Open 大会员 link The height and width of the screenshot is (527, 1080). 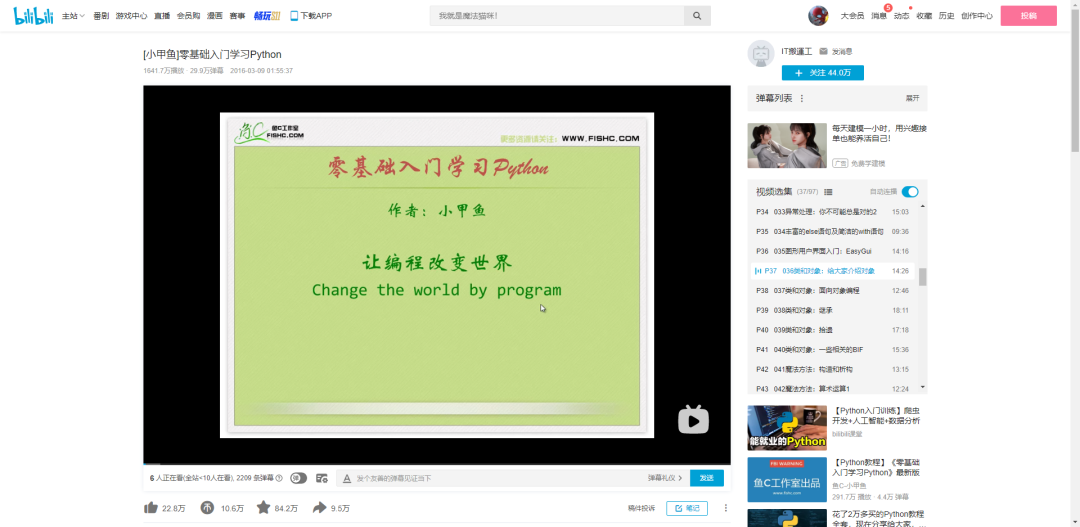click(852, 15)
